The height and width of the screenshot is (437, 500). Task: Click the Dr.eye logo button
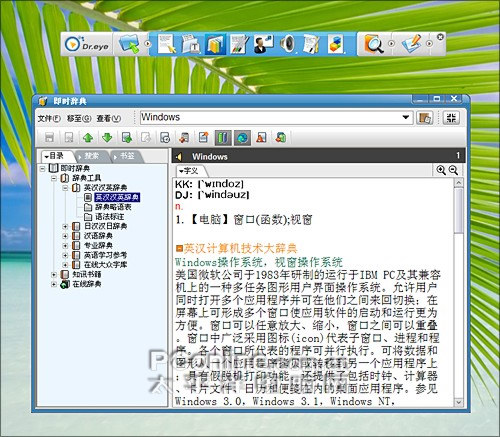87,44
